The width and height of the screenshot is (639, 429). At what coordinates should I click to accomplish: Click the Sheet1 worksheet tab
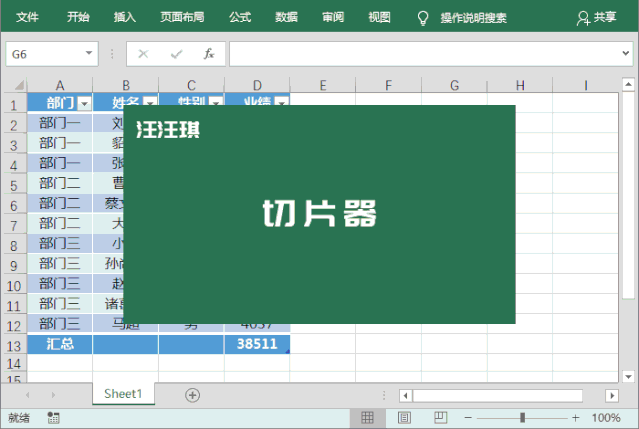tap(123, 394)
